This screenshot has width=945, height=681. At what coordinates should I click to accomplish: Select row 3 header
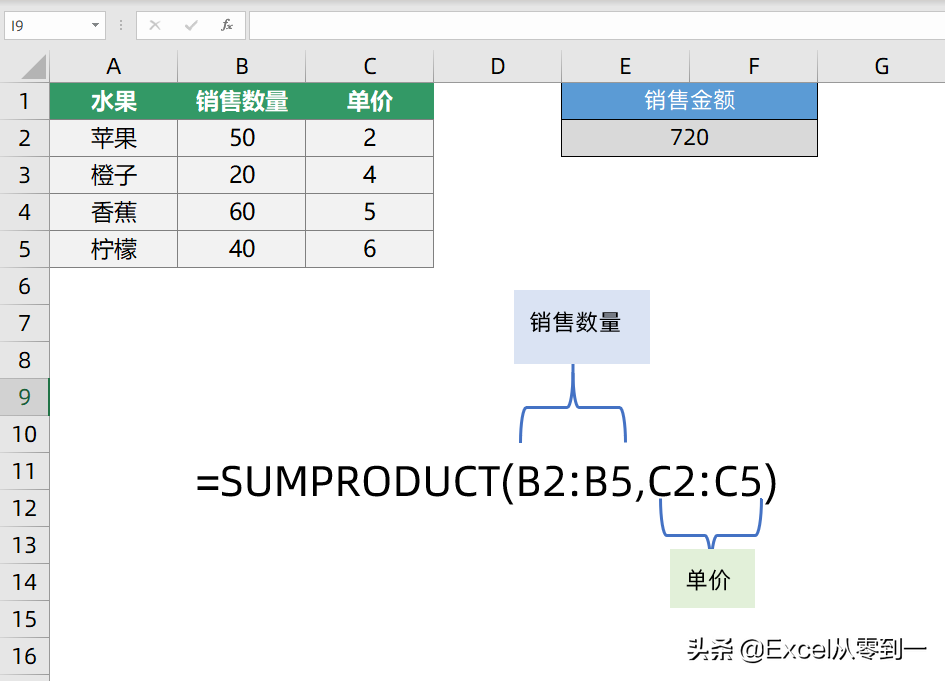(24, 175)
